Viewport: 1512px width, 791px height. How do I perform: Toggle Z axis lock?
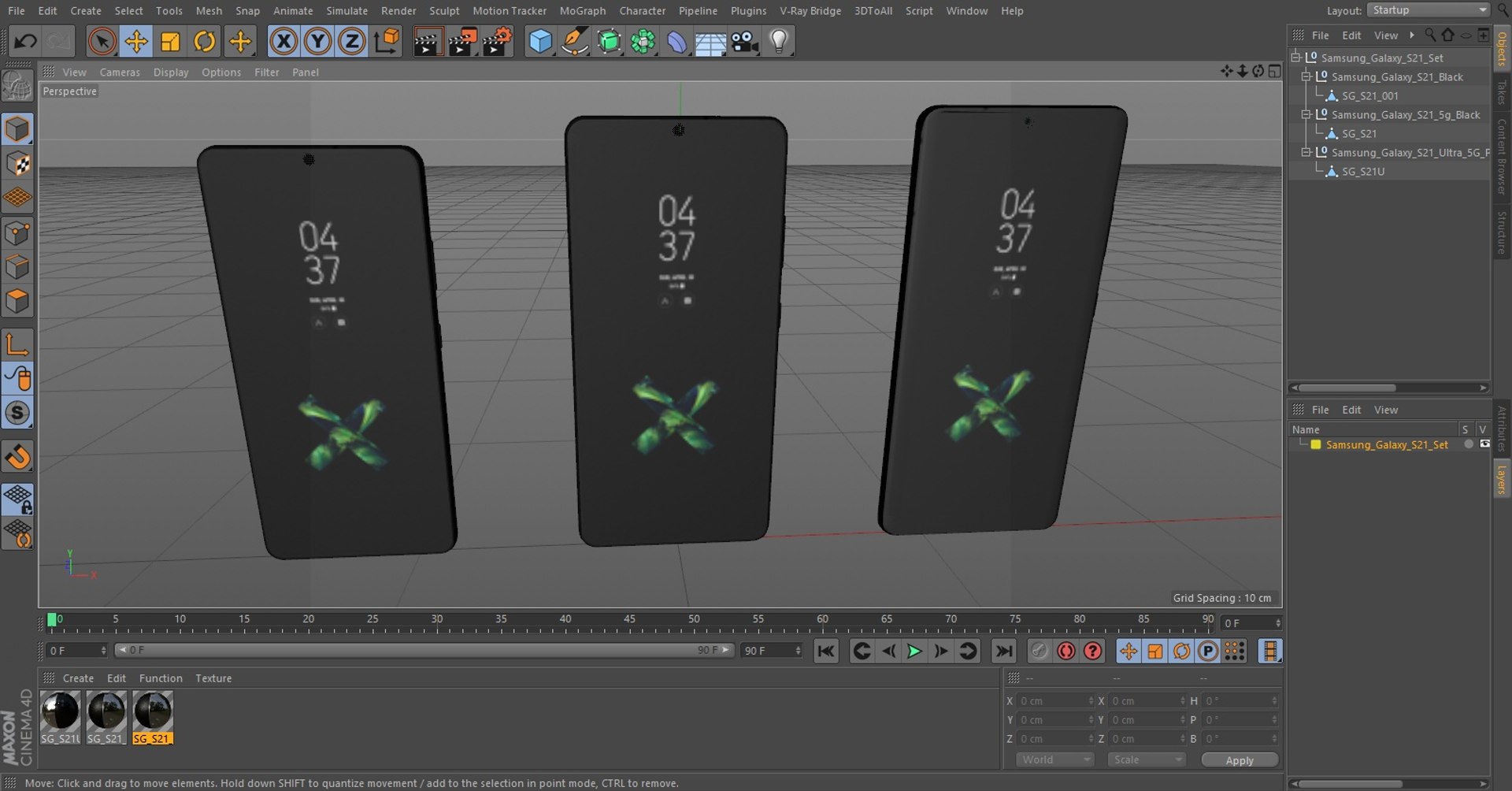point(351,41)
